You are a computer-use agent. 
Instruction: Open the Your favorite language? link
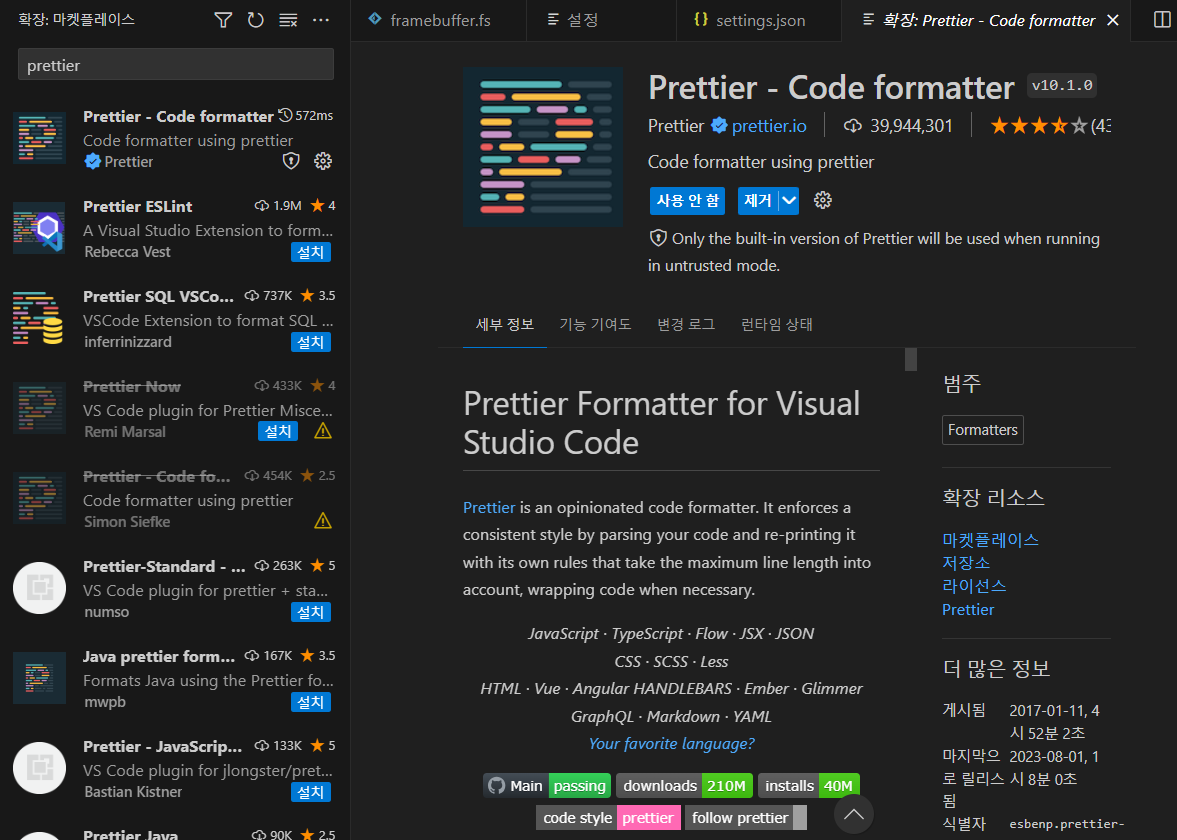(x=671, y=743)
